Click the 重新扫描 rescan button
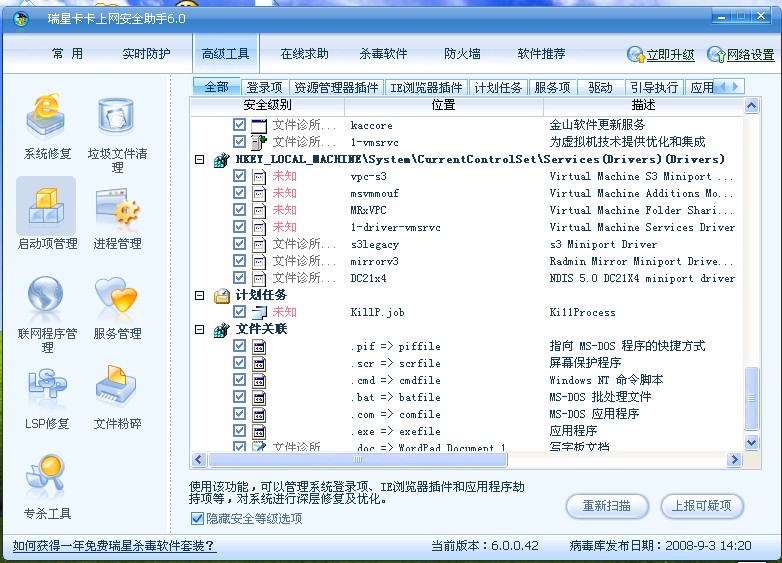Screen dimensions: 782x563 point(607,506)
